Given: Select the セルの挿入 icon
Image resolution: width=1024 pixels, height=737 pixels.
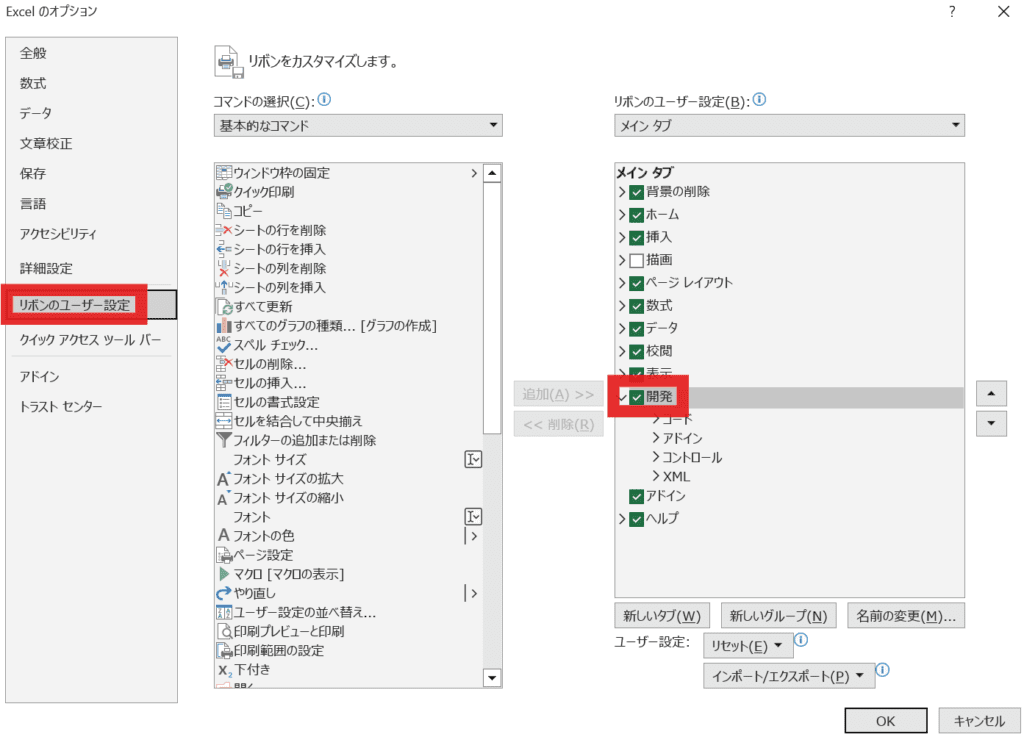Looking at the screenshot, I should click(224, 383).
